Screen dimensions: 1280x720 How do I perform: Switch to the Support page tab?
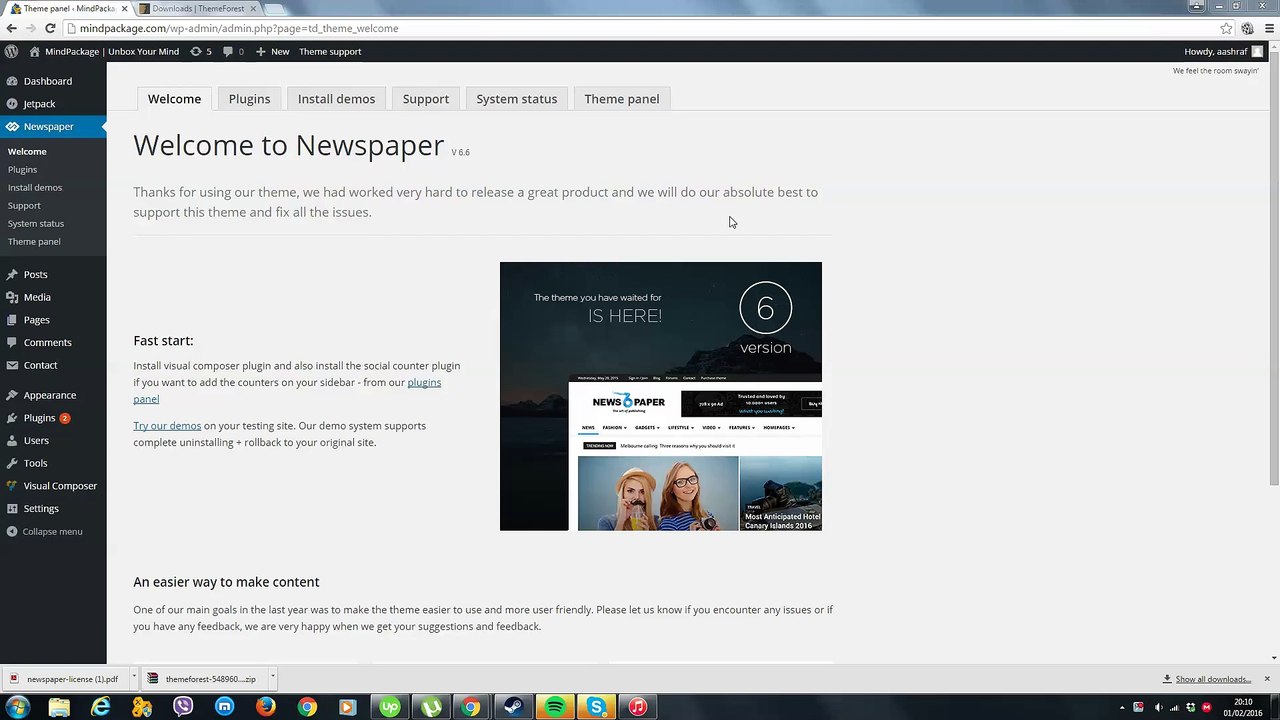tap(425, 99)
